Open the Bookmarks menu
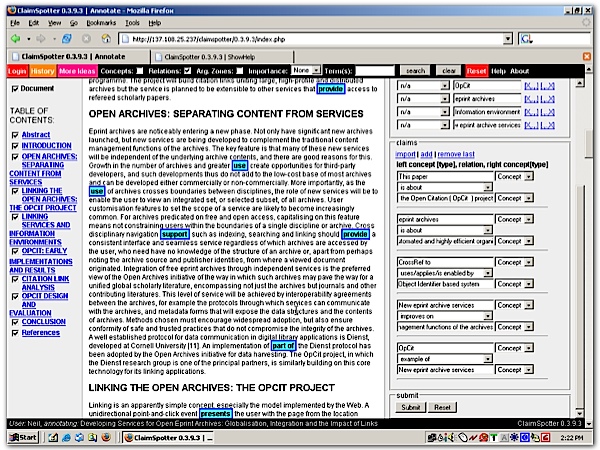 pos(101,23)
